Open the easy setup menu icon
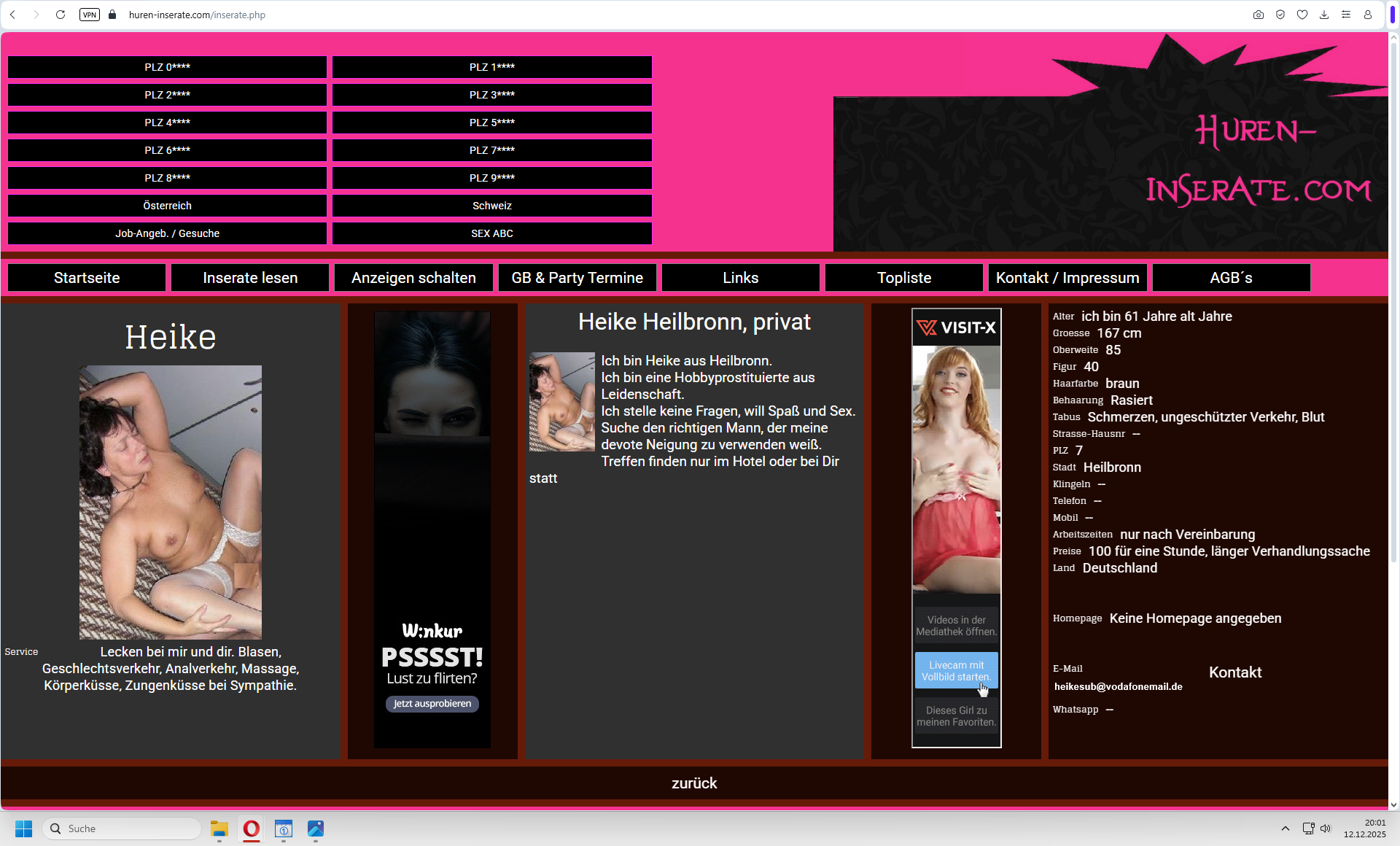The image size is (1400, 846). coord(1346,15)
